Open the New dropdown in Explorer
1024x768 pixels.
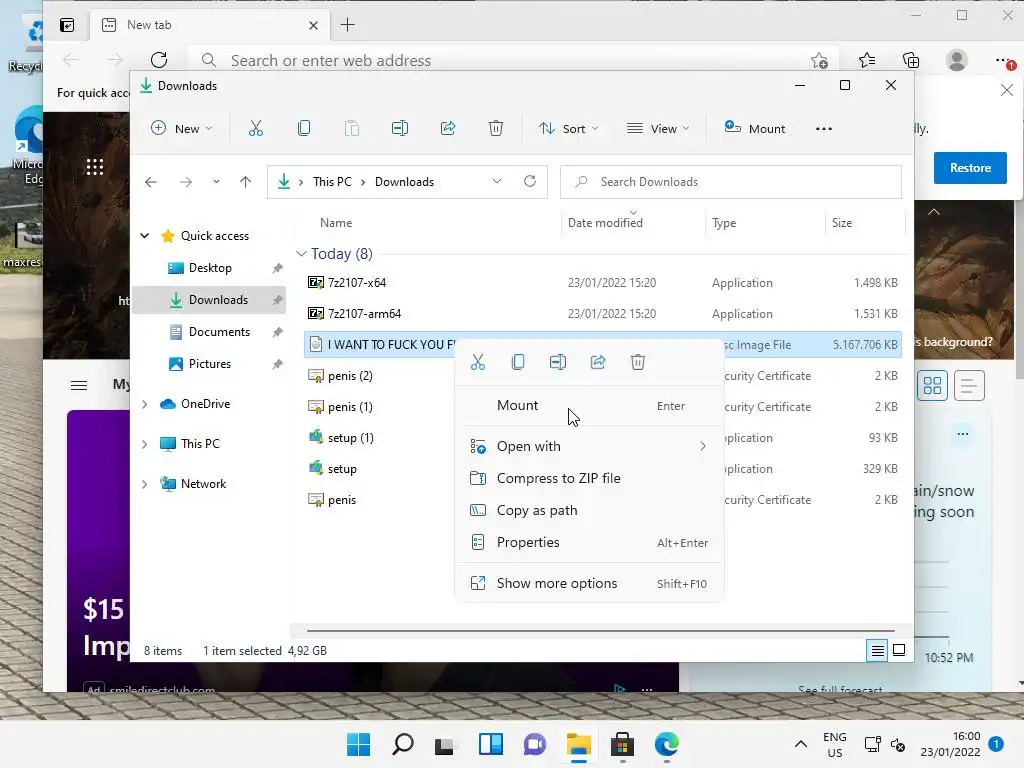[182, 129]
